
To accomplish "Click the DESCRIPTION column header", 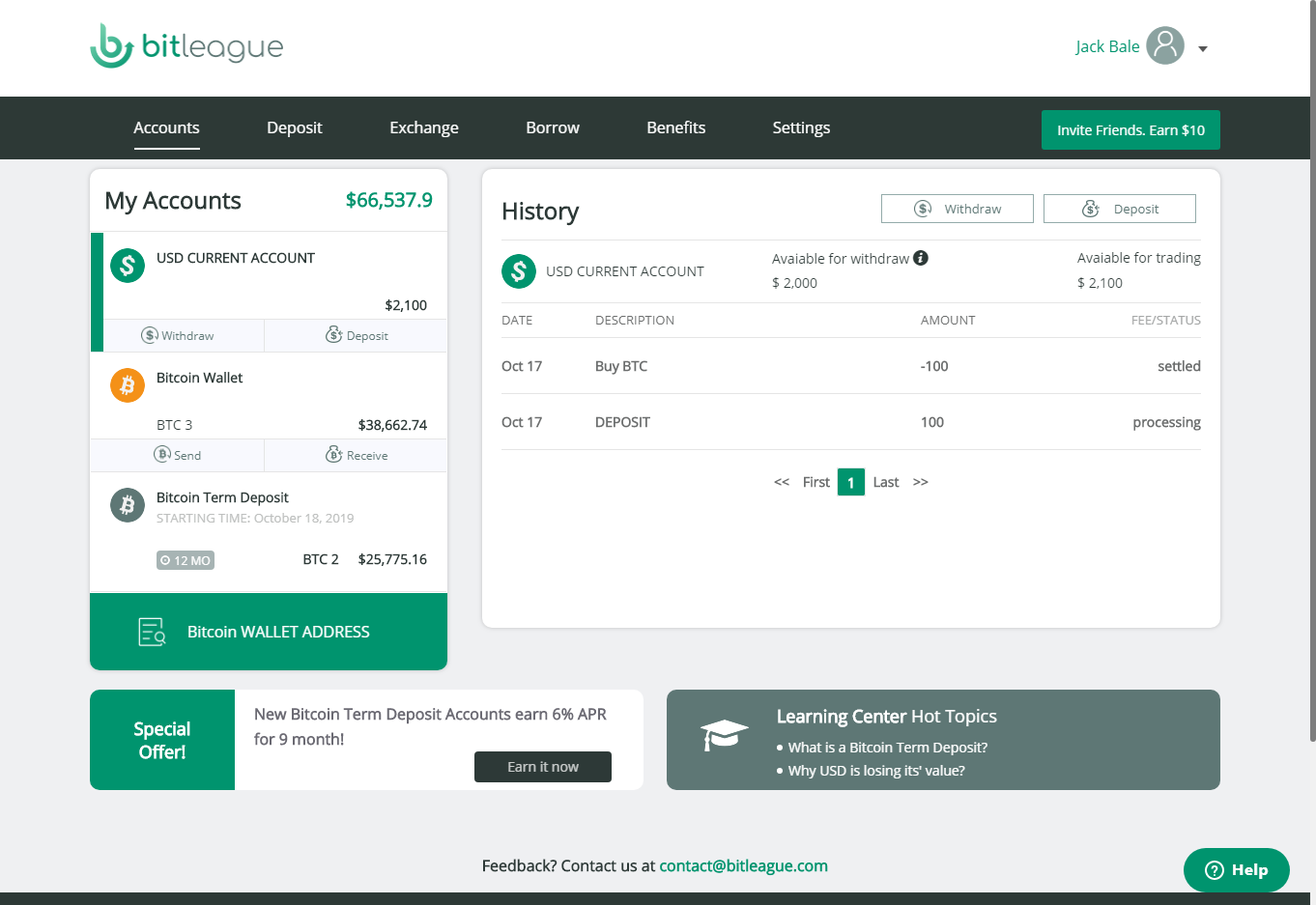I will (635, 320).
